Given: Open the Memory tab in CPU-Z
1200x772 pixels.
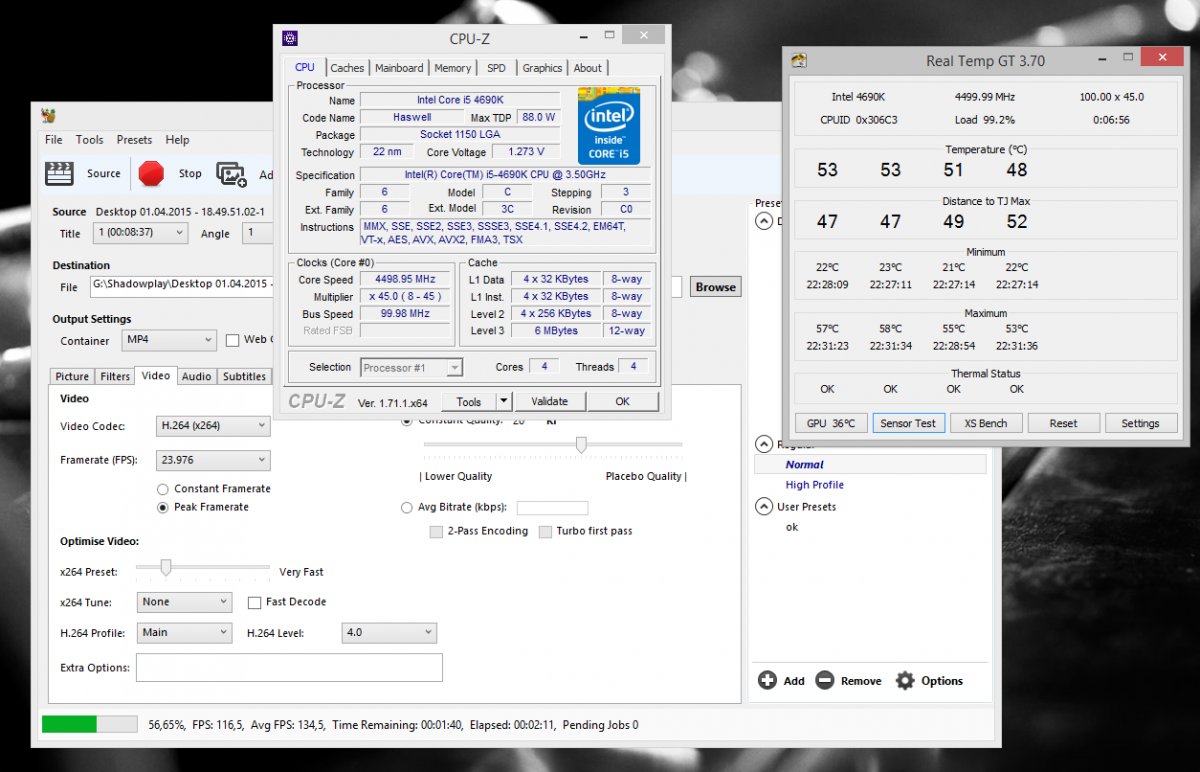Looking at the screenshot, I should (x=453, y=68).
